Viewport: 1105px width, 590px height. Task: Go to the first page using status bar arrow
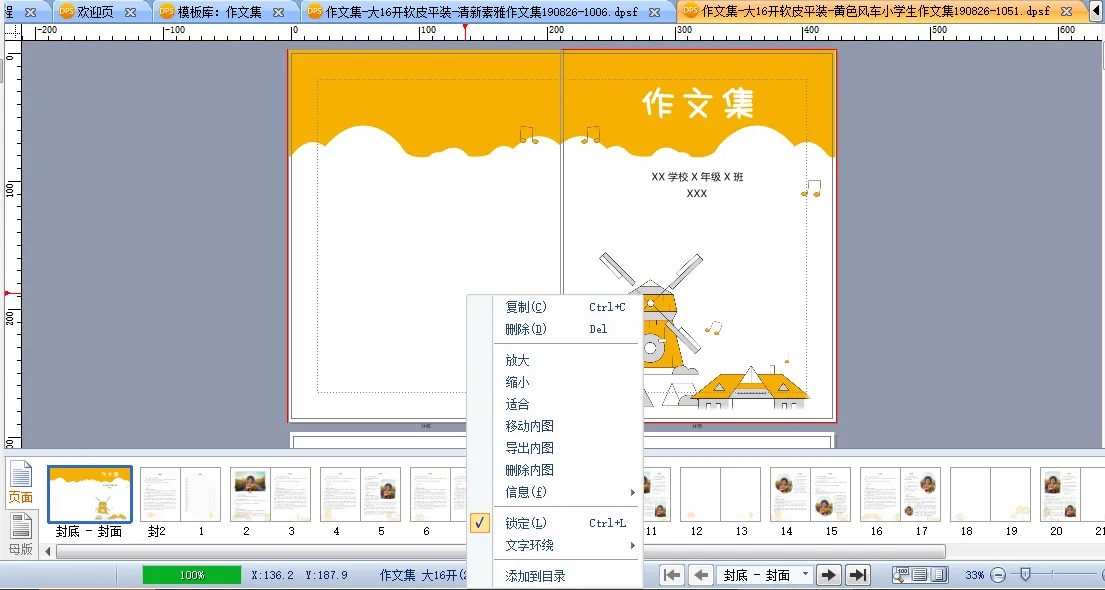point(673,575)
